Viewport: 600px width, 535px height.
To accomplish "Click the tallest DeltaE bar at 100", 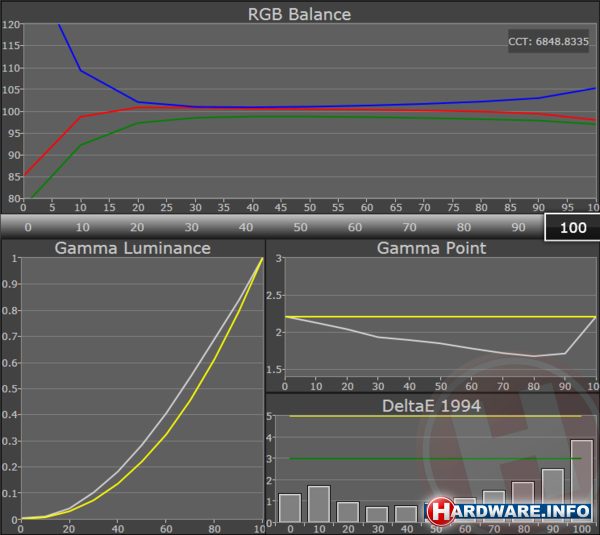I will 581,481.
